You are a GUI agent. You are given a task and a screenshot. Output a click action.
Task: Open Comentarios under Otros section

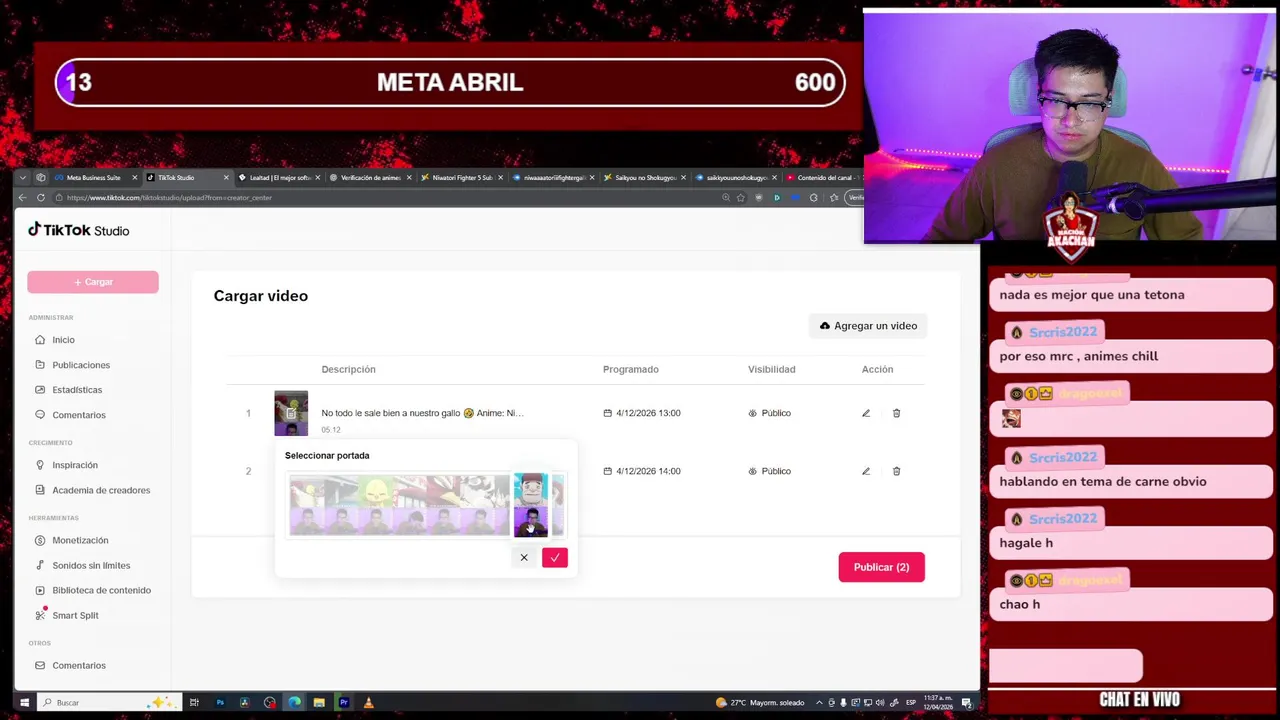point(70,665)
